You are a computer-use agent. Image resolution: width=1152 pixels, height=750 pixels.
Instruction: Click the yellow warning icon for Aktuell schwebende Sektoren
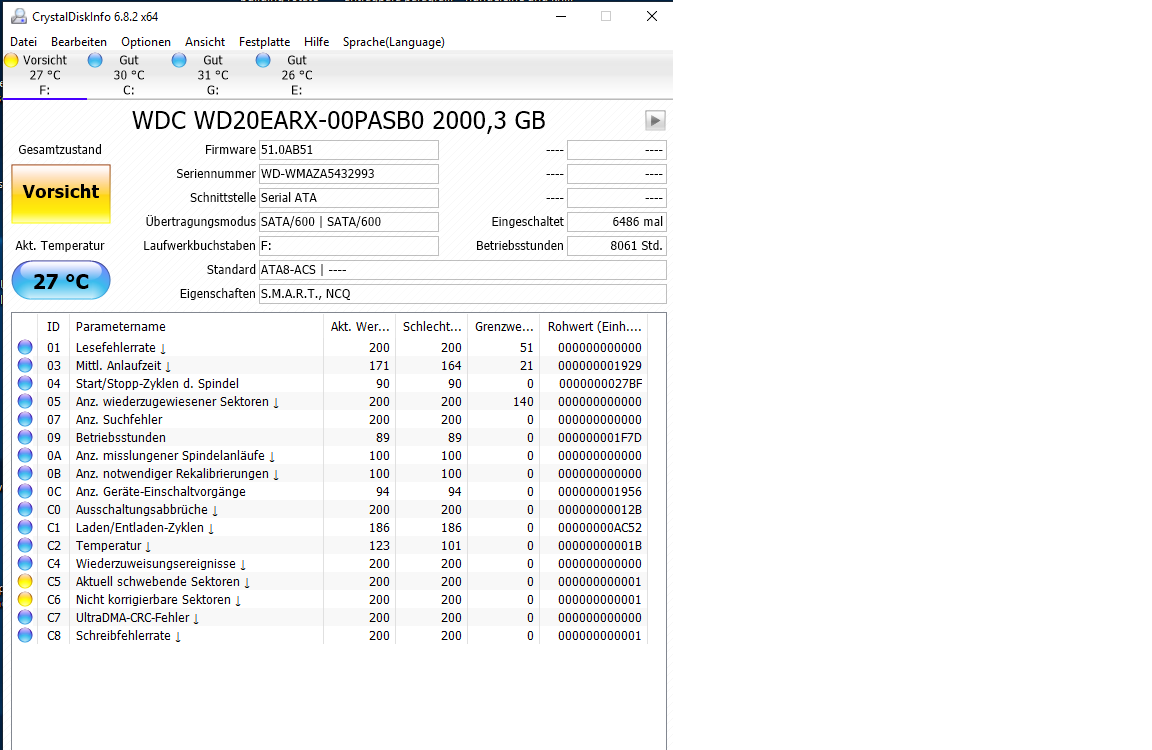click(x=25, y=582)
